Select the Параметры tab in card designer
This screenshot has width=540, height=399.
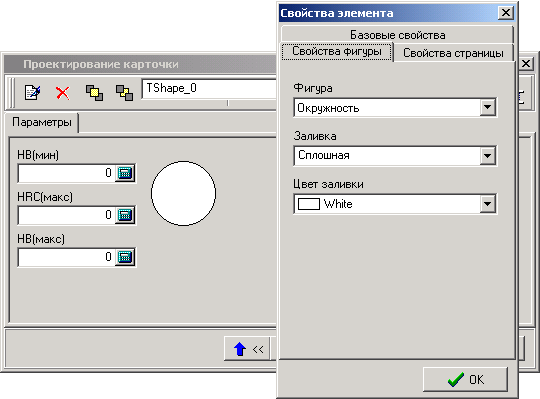coord(42,122)
